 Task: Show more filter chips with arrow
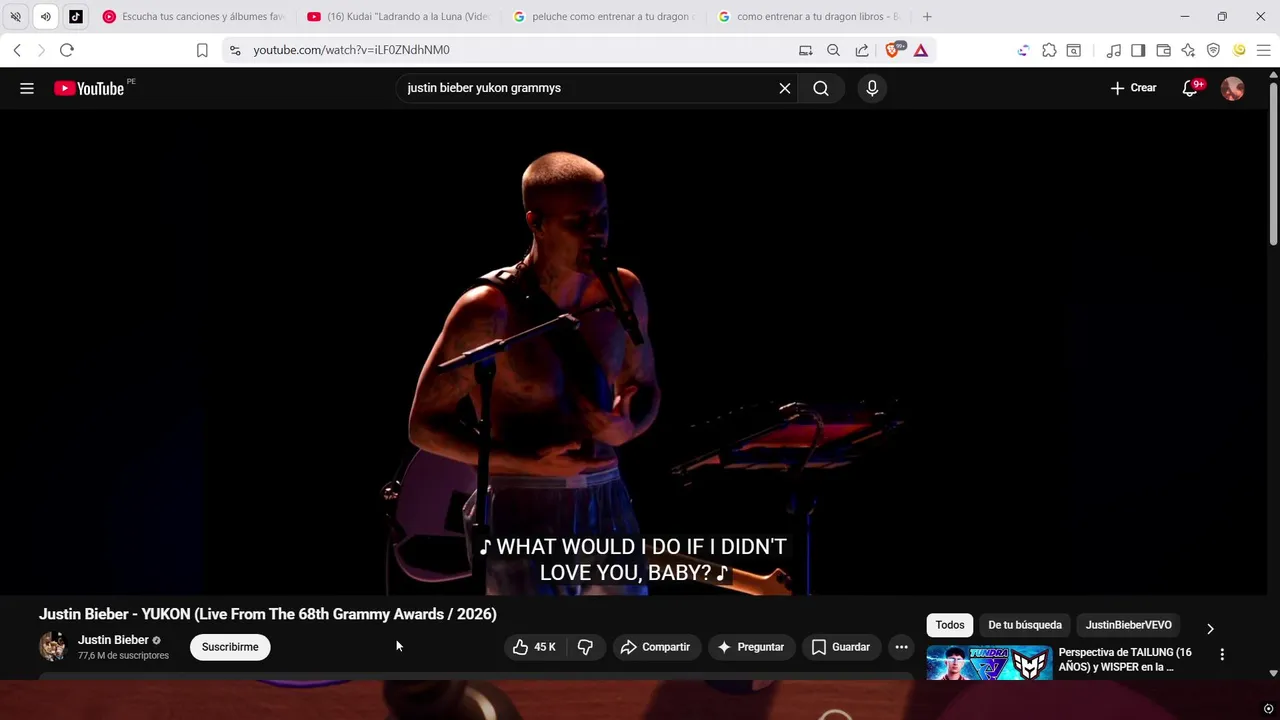1210,629
